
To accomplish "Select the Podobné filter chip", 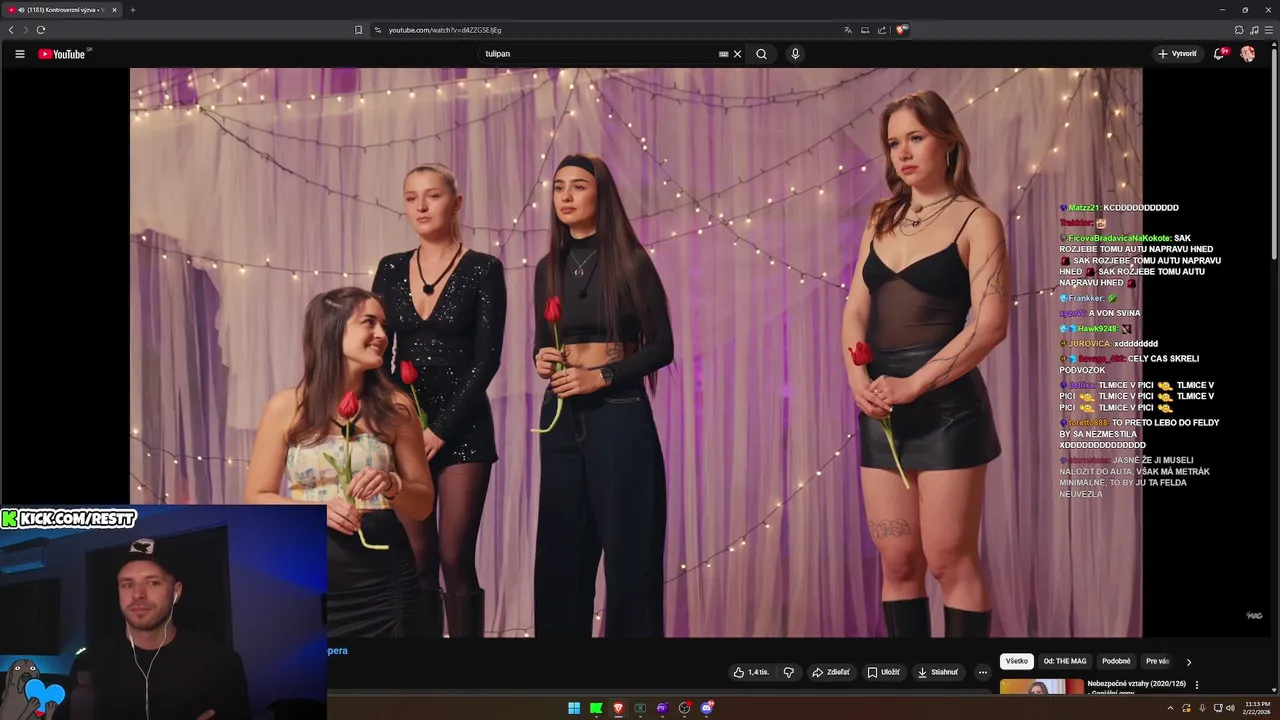I will click(1116, 661).
